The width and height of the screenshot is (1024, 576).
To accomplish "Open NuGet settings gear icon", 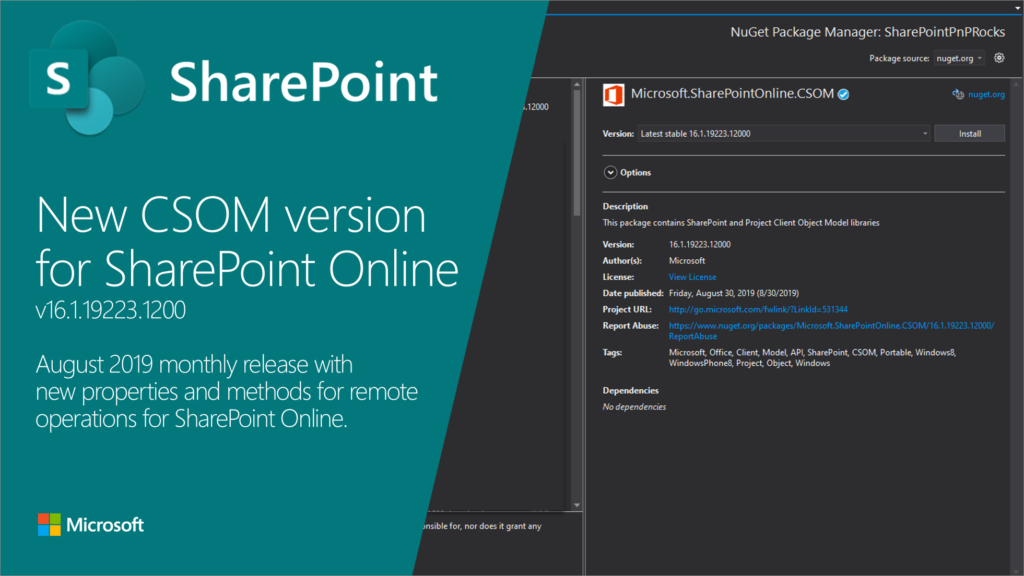I will point(999,58).
